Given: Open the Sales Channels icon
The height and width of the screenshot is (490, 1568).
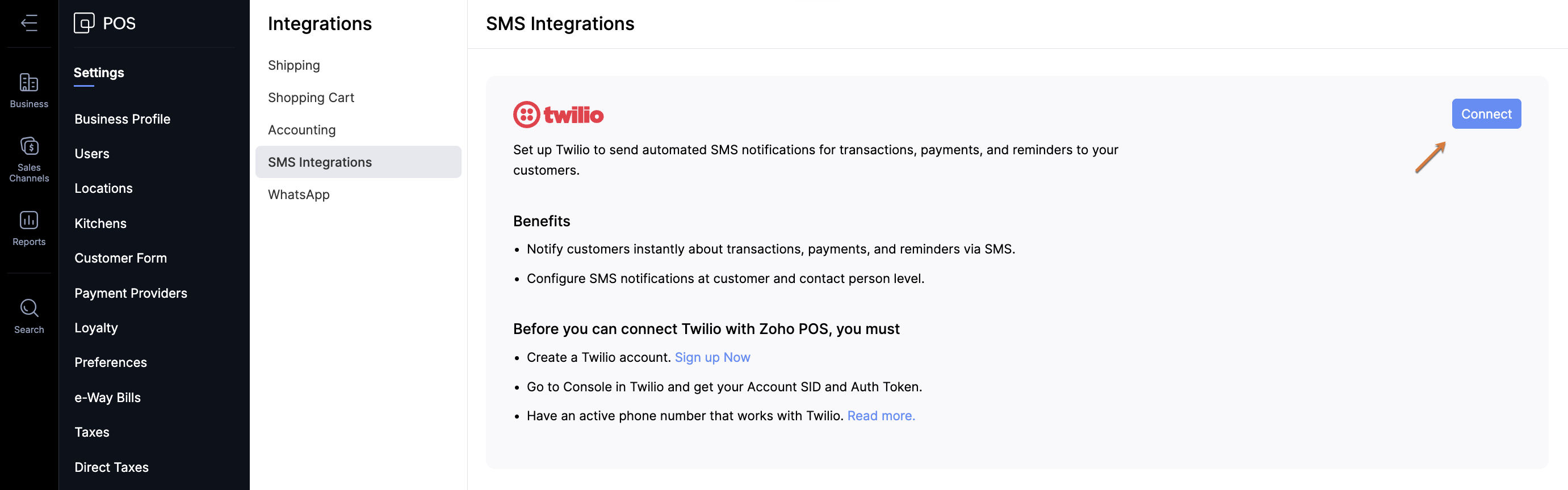Looking at the screenshot, I should pos(28,146).
